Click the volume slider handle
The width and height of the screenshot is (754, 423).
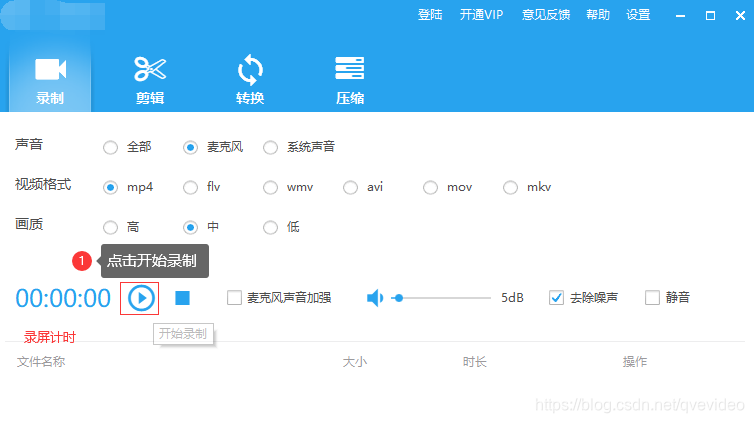pos(399,298)
